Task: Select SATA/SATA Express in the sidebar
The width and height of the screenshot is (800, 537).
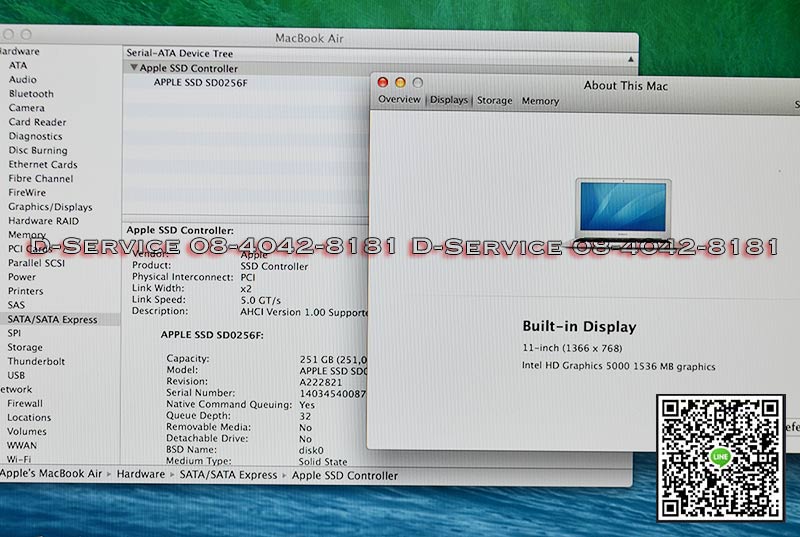Action: (x=52, y=319)
